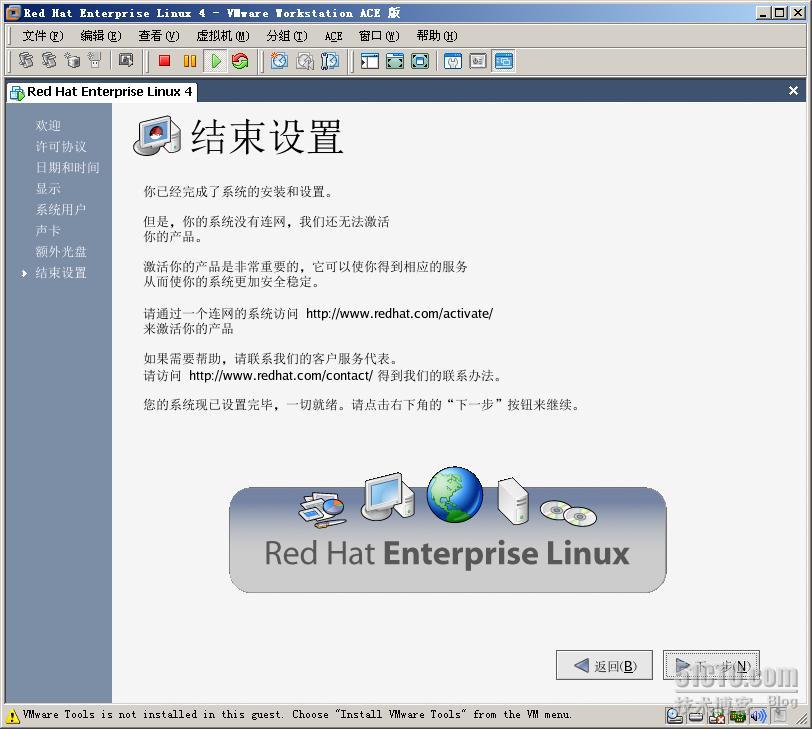This screenshot has width=812, height=729.
Task: Click the 结束设置 page heading
Action: click(267, 137)
